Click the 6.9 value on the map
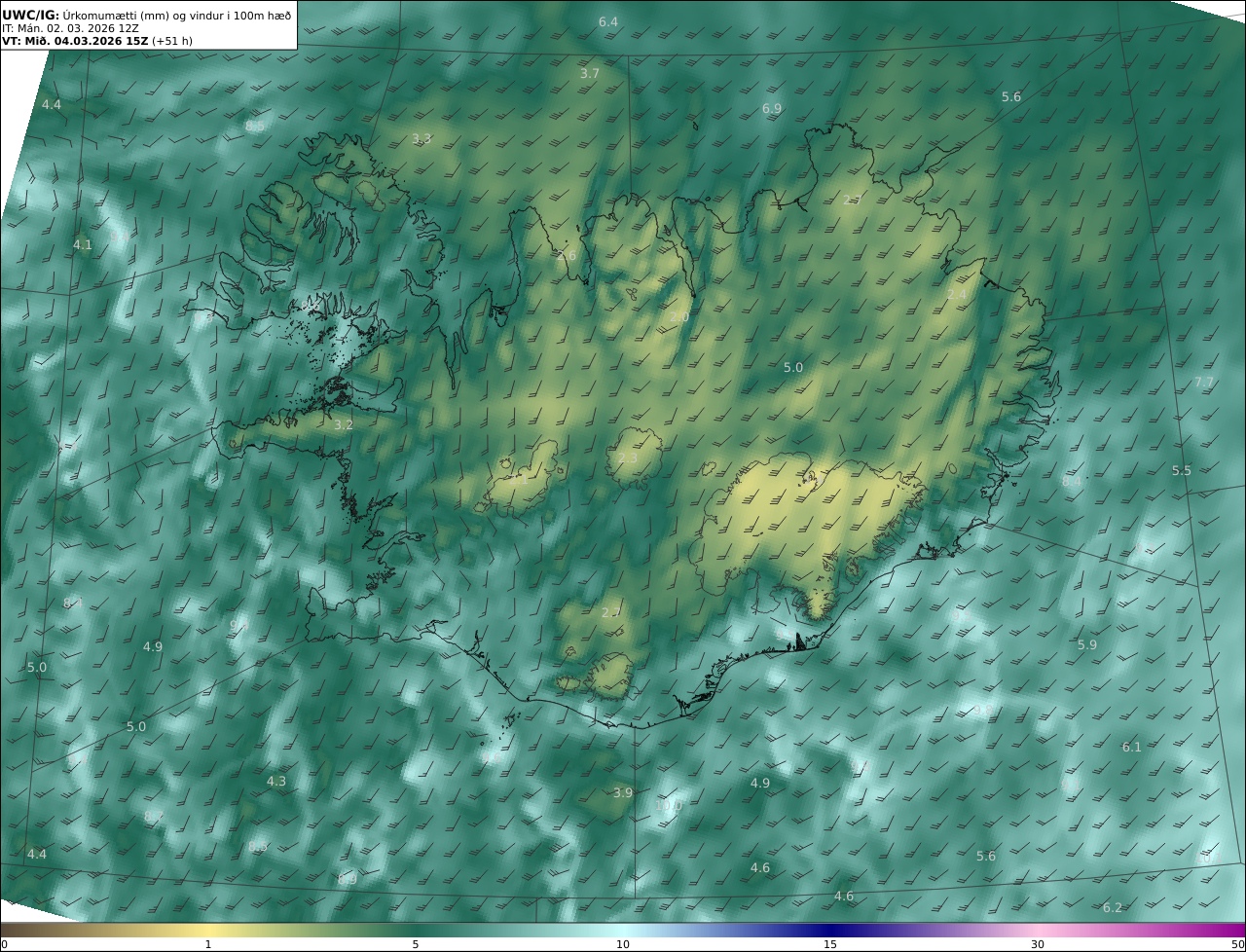 pyautogui.click(x=772, y=108)
